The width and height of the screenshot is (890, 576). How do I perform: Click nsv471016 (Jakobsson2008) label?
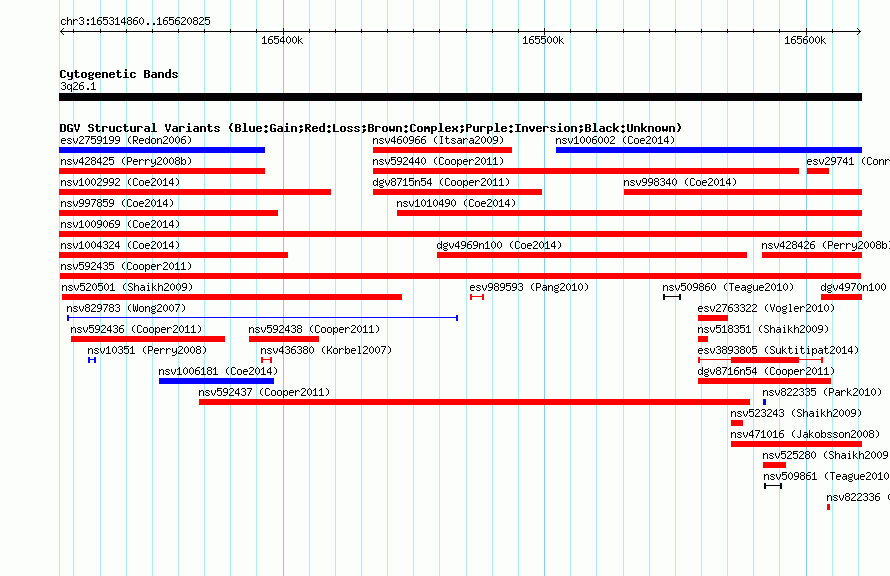click(805, 434)
